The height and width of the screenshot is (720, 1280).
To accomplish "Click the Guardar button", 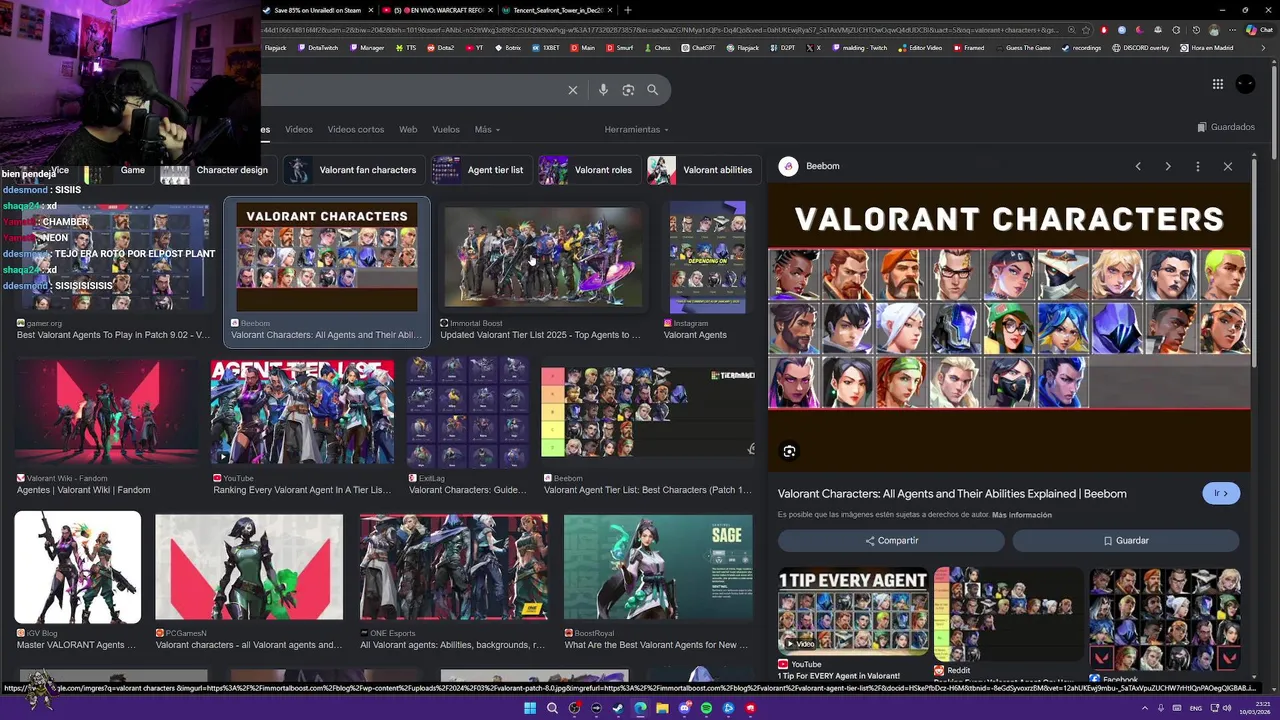I will (1126, 541).
